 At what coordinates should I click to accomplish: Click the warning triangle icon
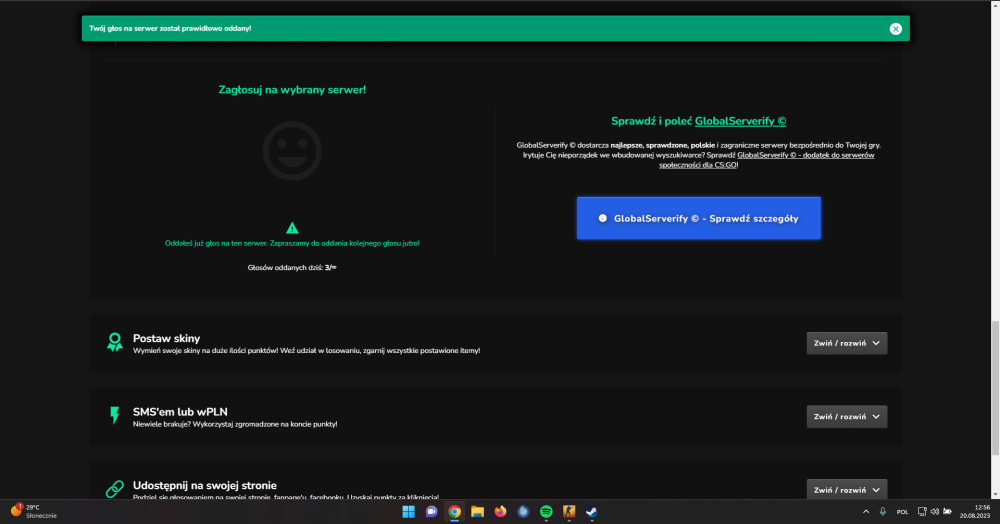coord(292,228)
